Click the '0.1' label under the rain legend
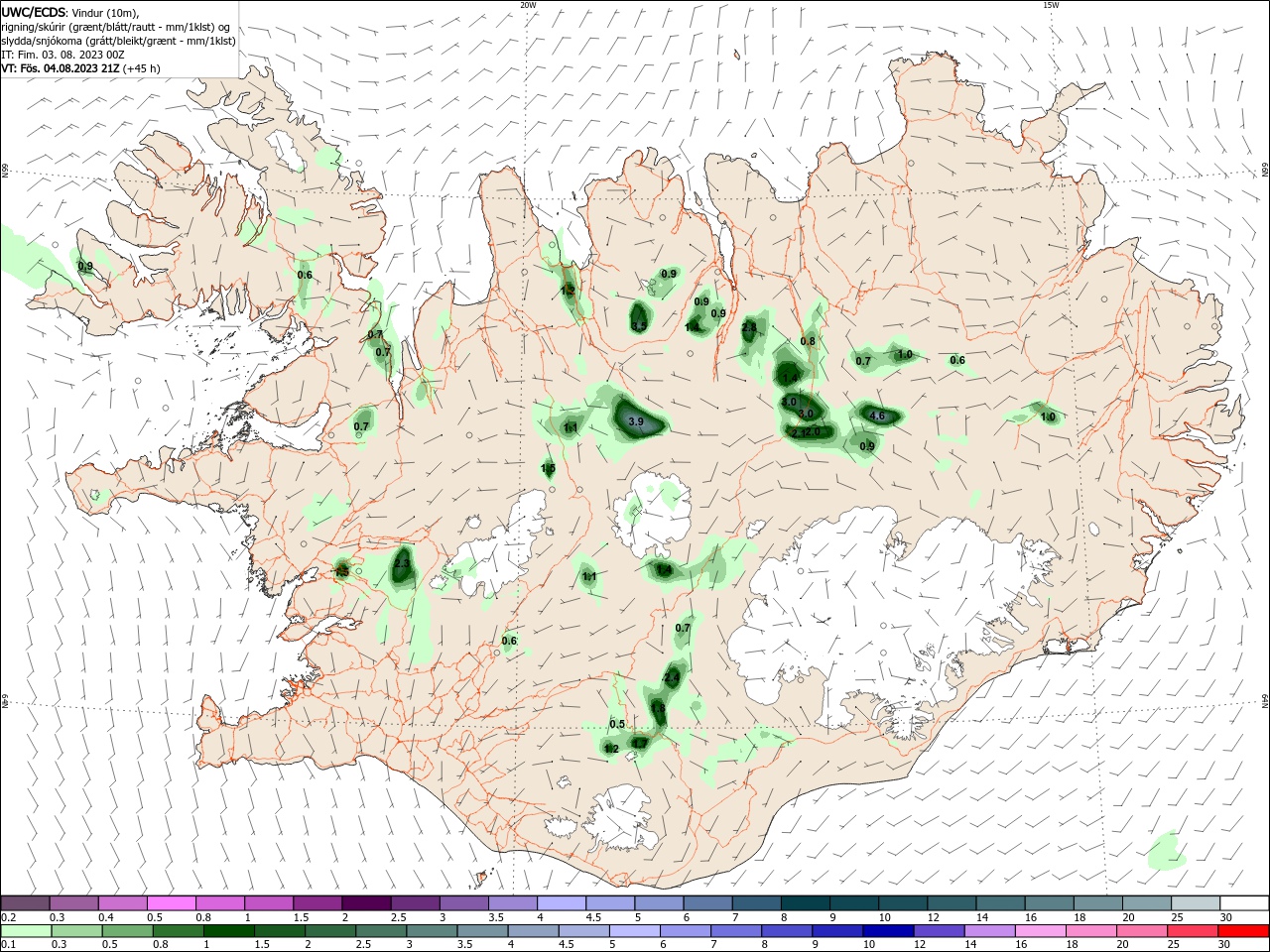Image resolution: width=1270 pixels, height=952 pixels. coord(8,945)
